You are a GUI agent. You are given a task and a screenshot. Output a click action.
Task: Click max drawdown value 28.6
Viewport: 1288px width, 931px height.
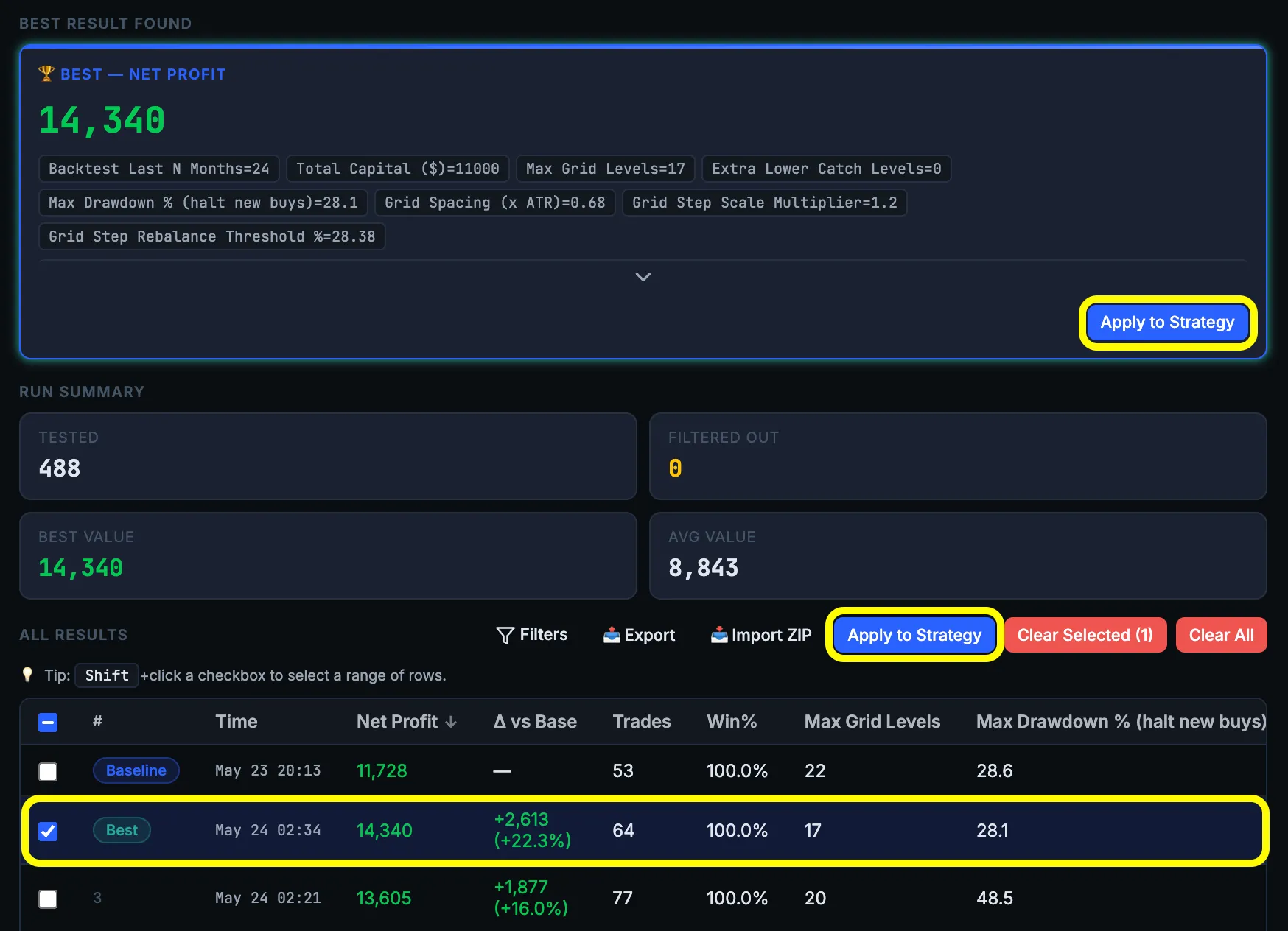[x=995, y=770]
